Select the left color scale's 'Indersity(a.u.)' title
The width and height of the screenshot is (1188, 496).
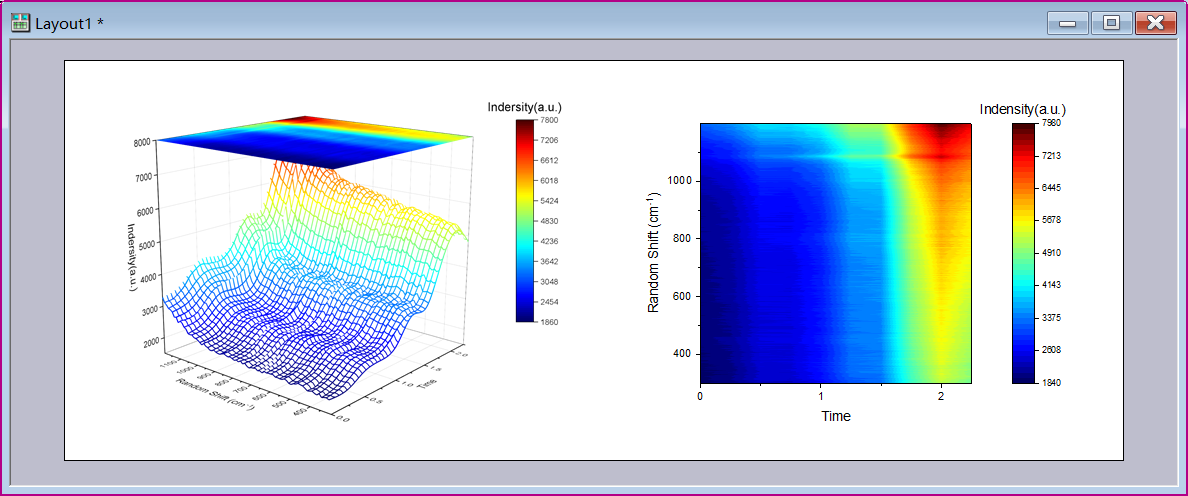pyautogui.click(x=525, y=107)
